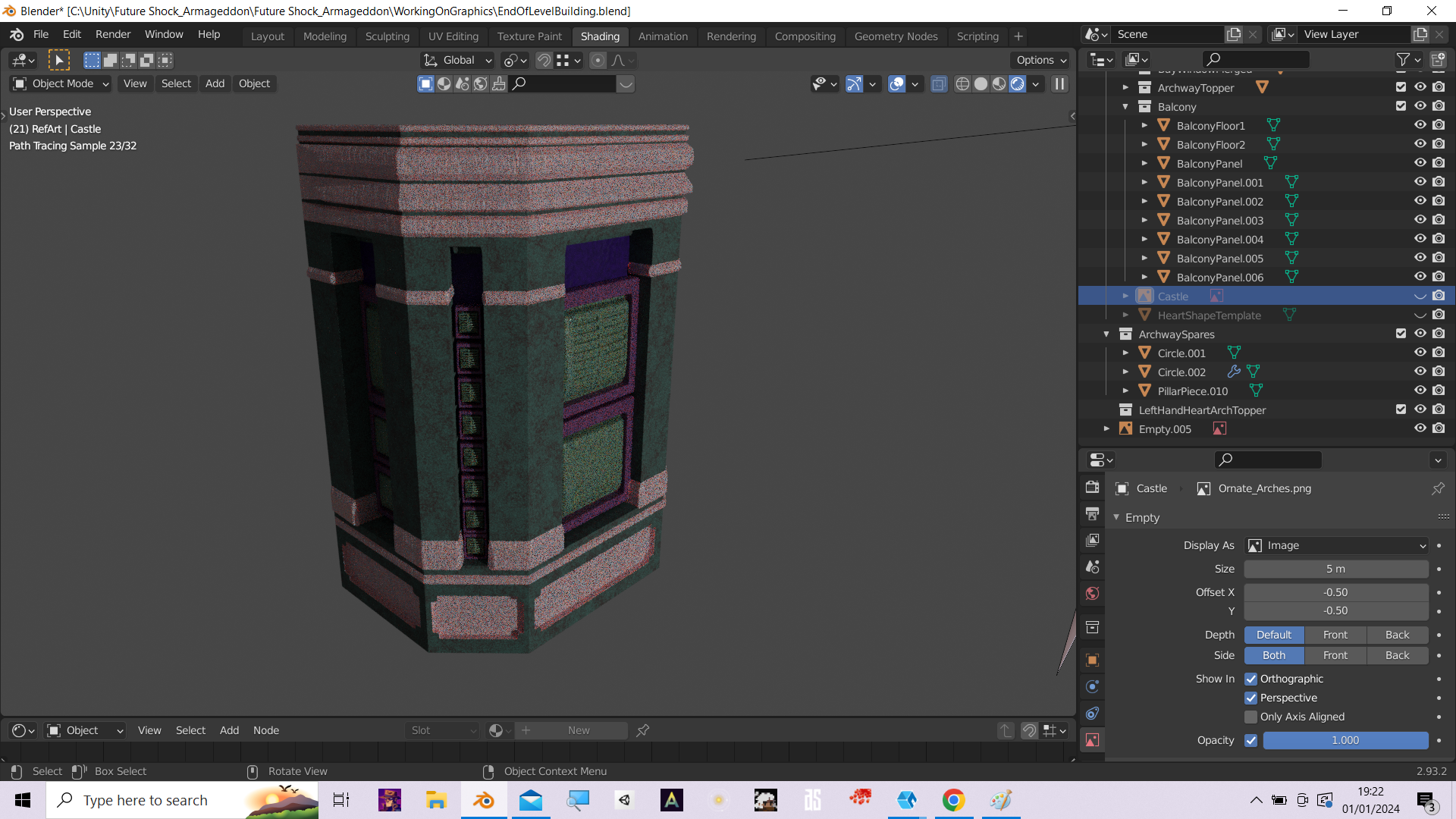Viewport: 1456px width, 819px height.
Task: Toggle viewport gizmos display
Action: coord(854,83)
